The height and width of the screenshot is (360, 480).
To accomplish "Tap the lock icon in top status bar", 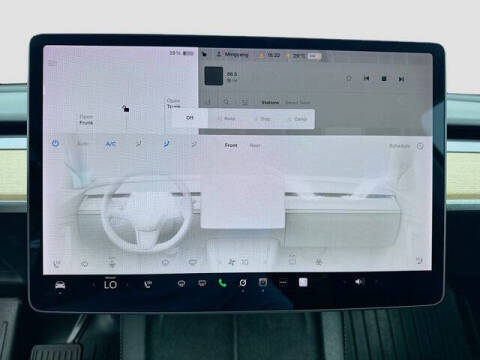I will [205, 54].
